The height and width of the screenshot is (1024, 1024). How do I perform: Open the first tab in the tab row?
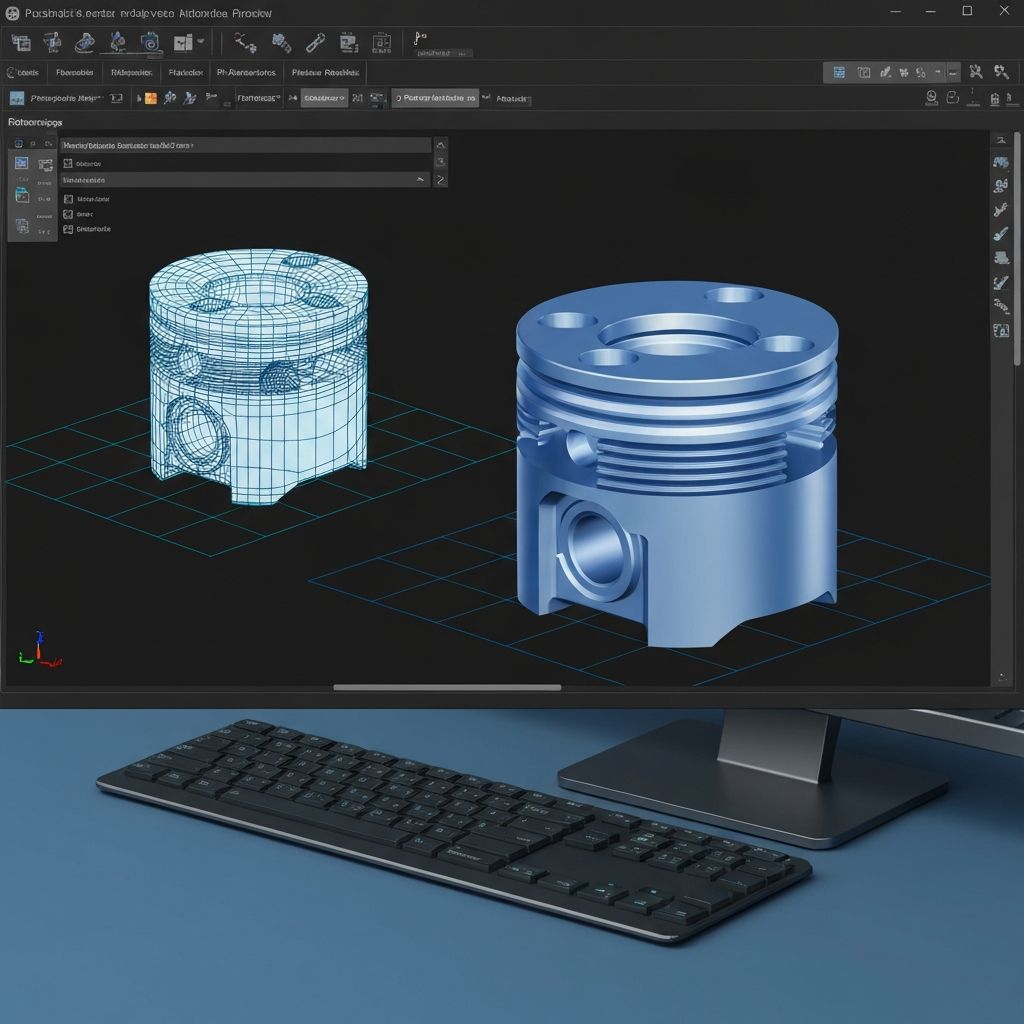pyautogui.click(x=23, y=73)
